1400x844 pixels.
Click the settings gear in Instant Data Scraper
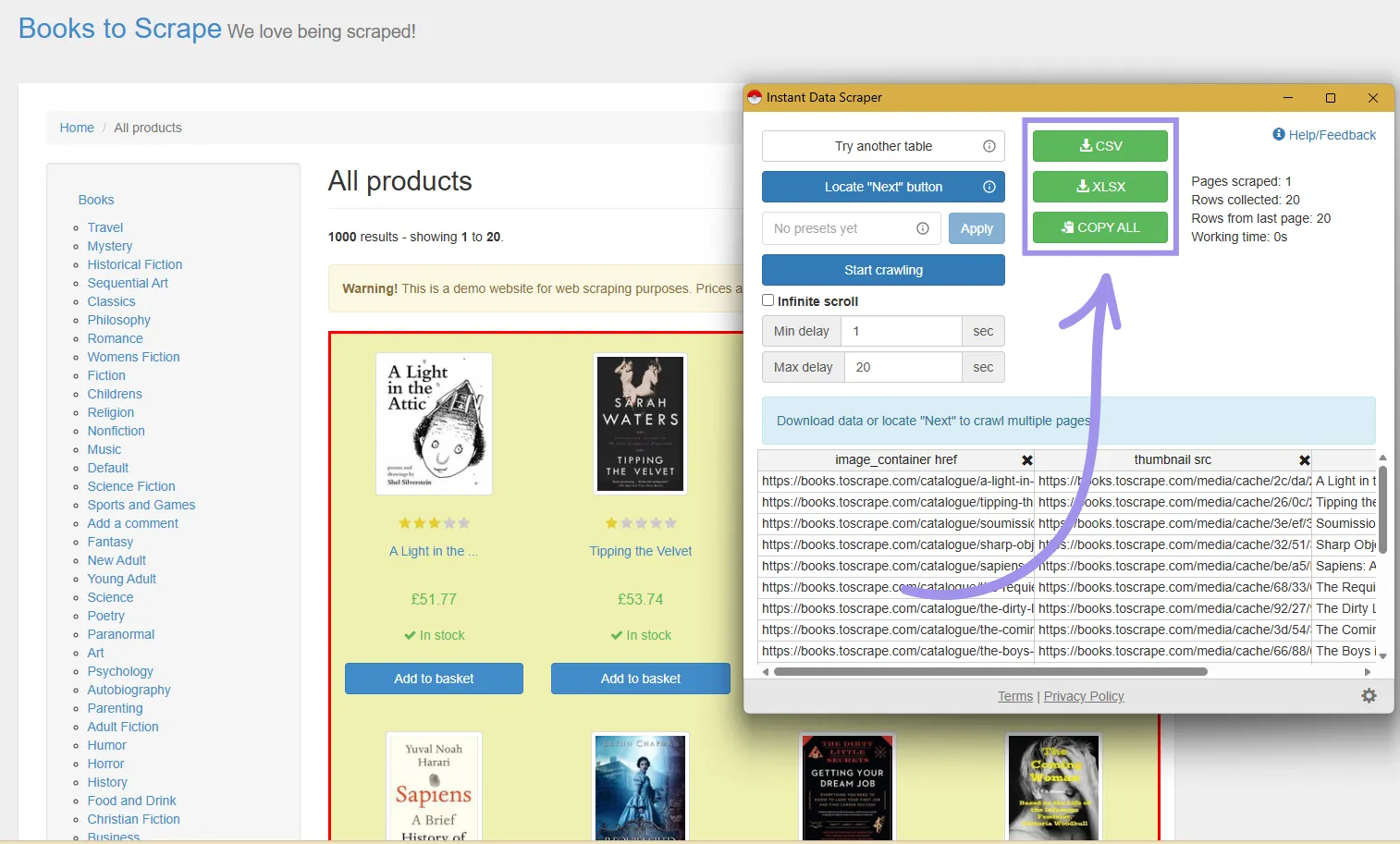(1369, 695)
